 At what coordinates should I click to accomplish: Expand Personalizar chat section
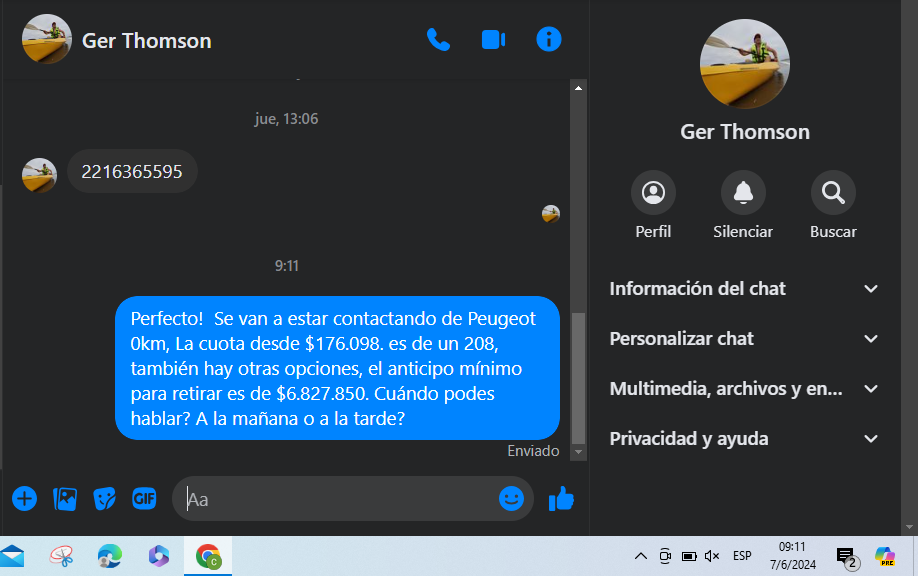[x=744, y=338]
